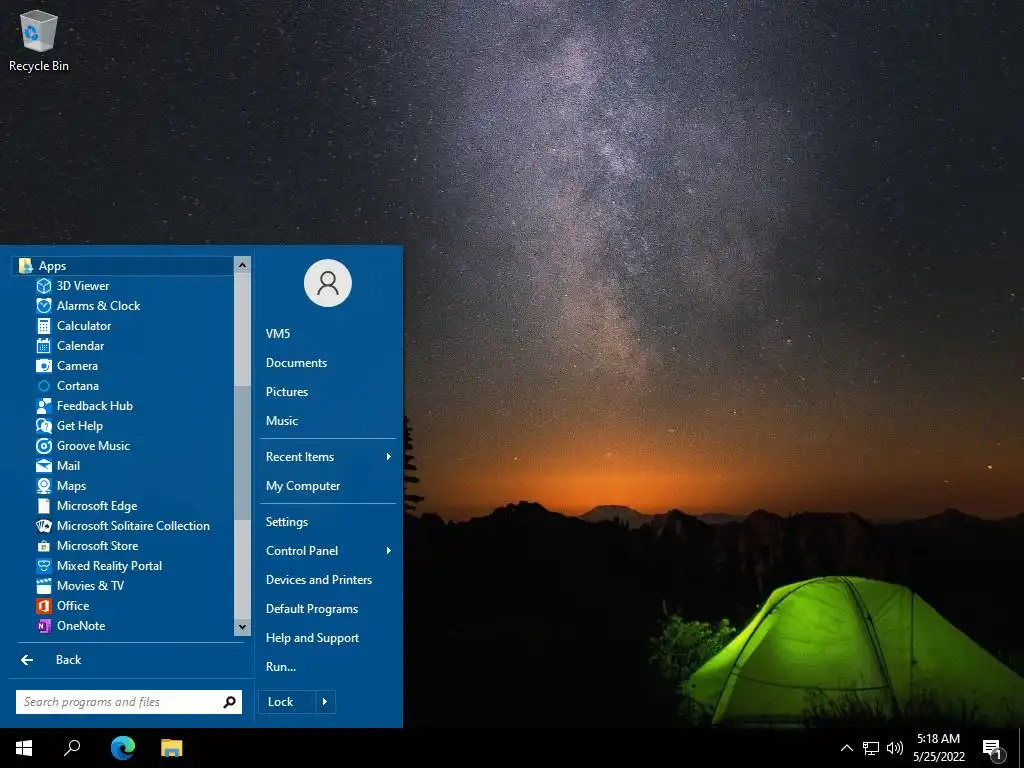Image resolution: width=1024 pixels, height=768 pixels.
Task: Launch the Office app icon
Action: click(x=44, y=606)
